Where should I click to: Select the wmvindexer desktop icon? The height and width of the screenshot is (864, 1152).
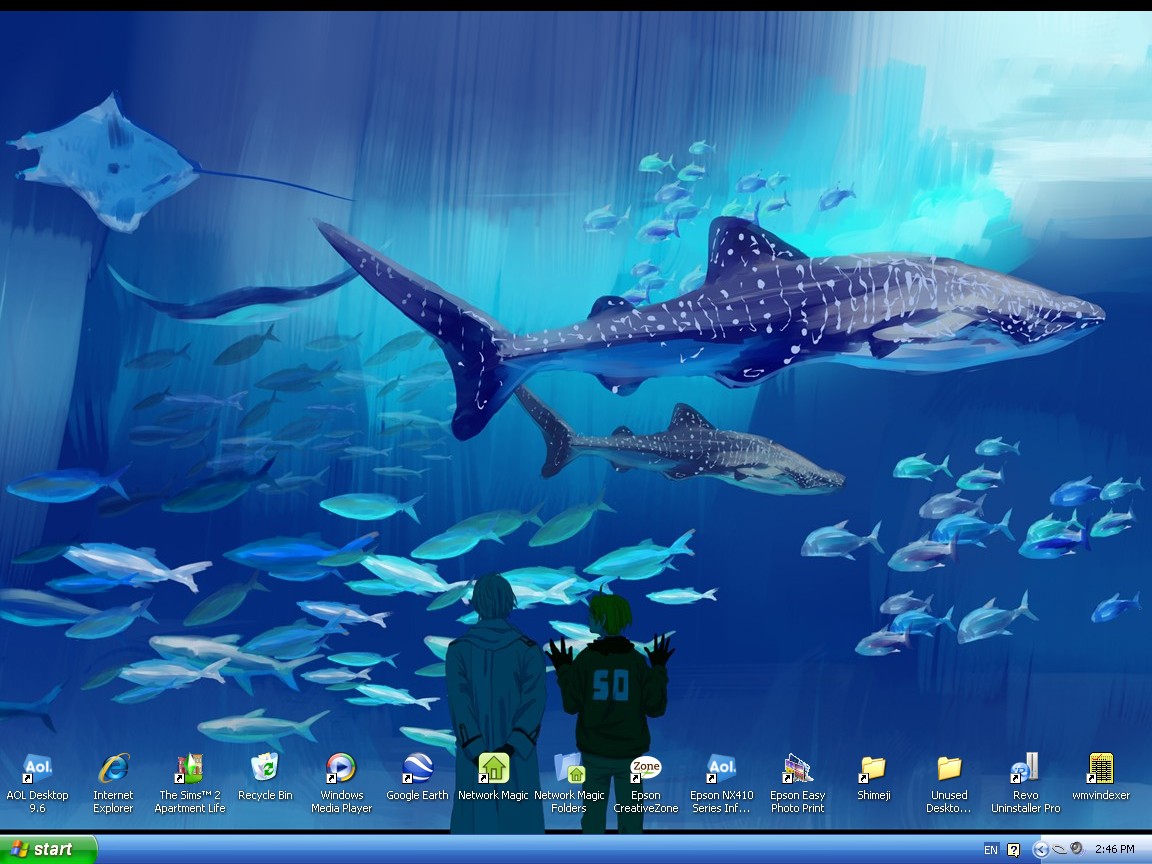[x=1101, y=777]
